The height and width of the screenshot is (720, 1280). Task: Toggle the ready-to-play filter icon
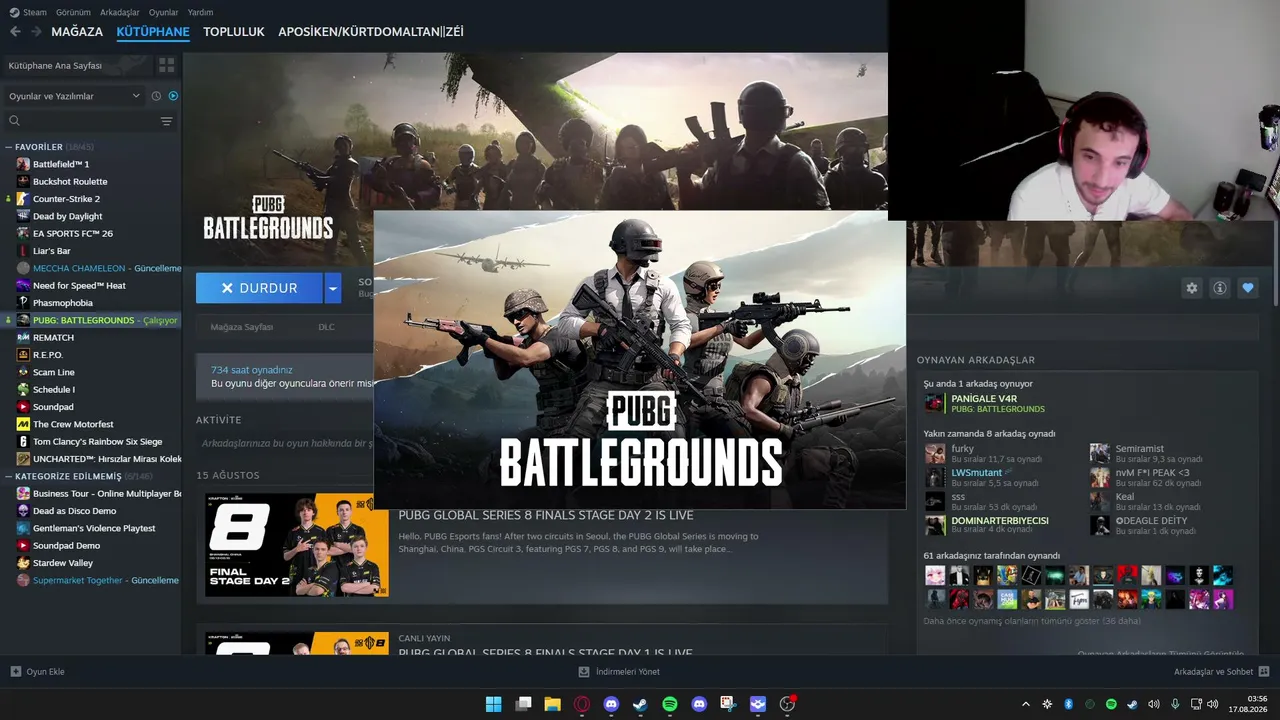click(173, 96)
